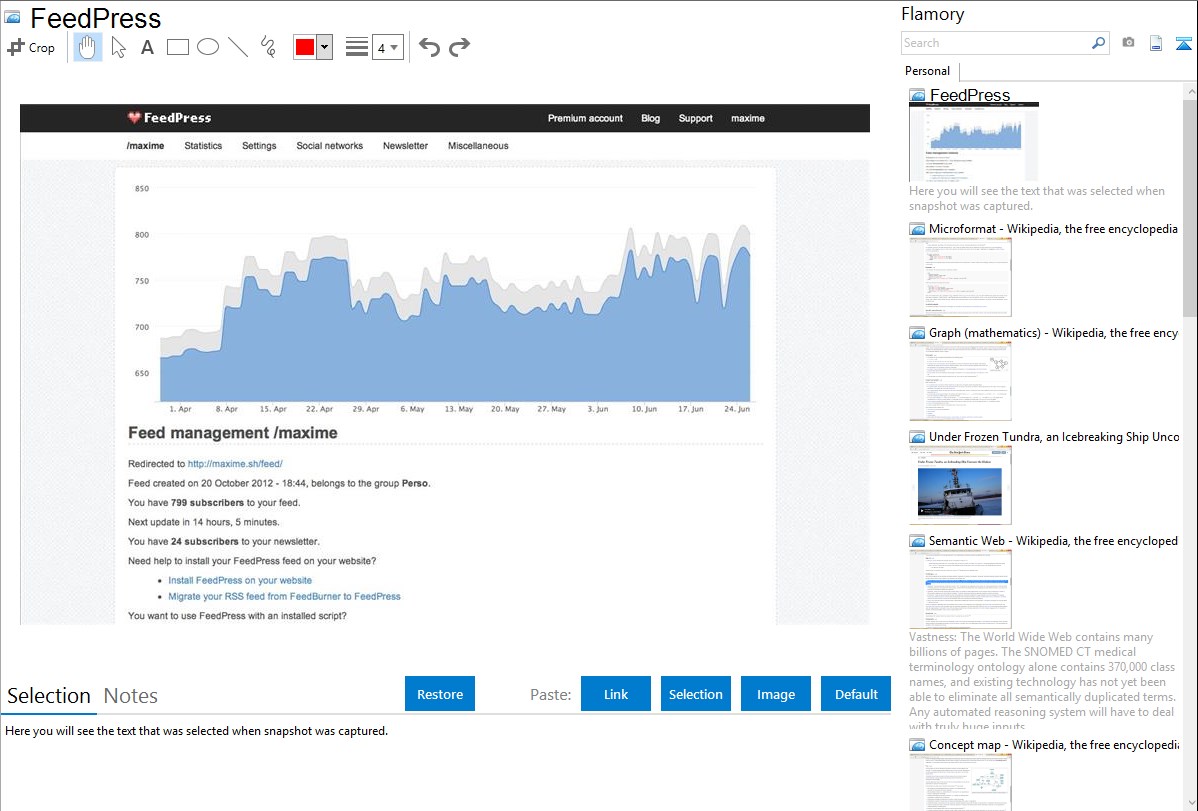1198x811 pixels.
Task: Click the red annotation color swatch
Action: [x=305, y=47]
